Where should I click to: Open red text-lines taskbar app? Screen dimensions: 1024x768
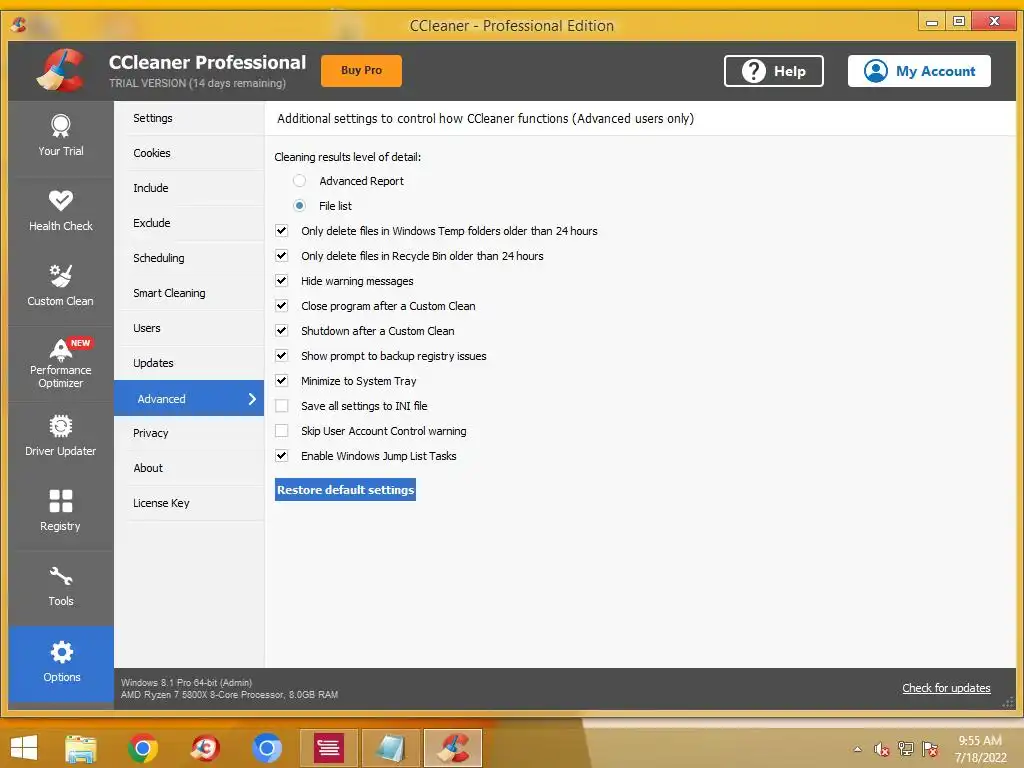click(328, 748)
